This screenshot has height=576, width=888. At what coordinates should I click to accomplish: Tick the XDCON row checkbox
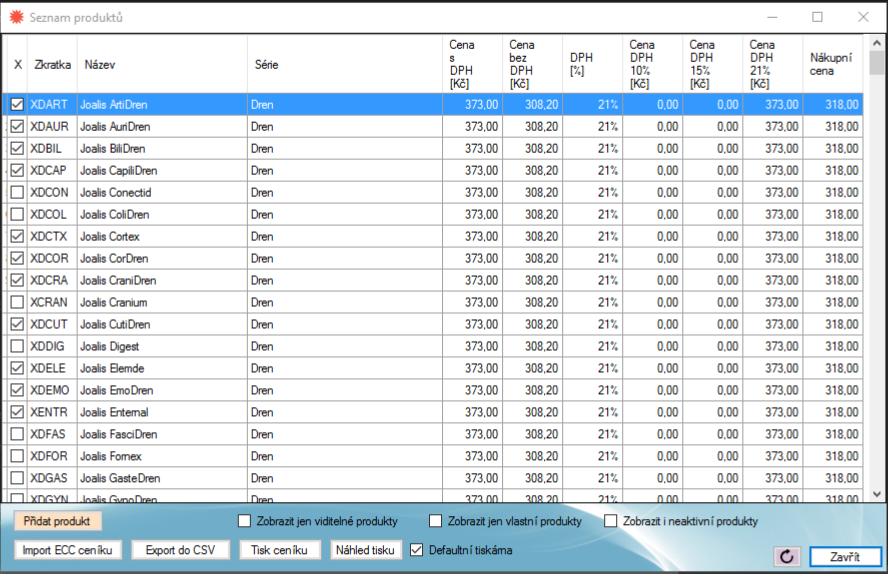(17, 193)
